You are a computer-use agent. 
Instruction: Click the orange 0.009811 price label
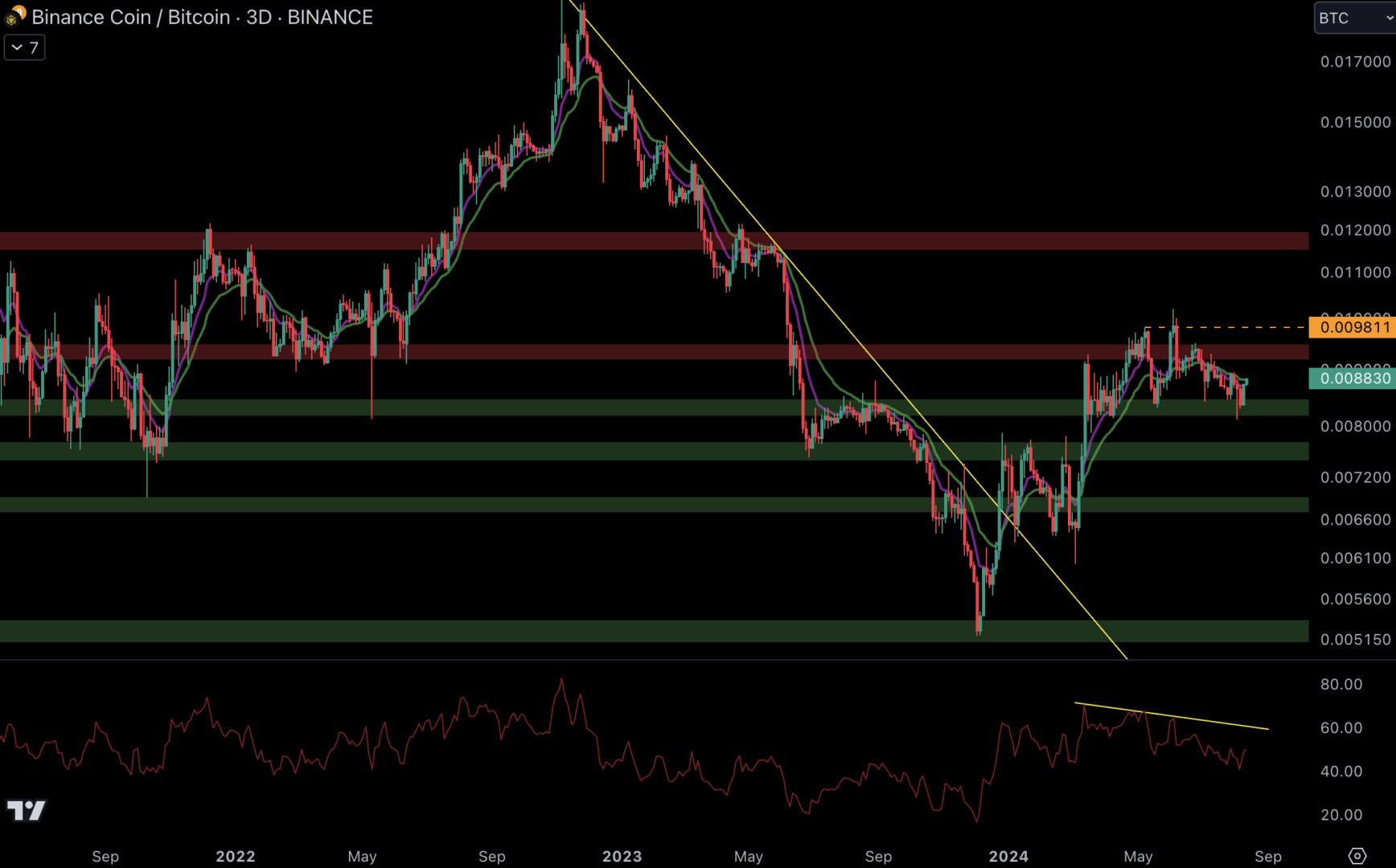point(1354,327)
